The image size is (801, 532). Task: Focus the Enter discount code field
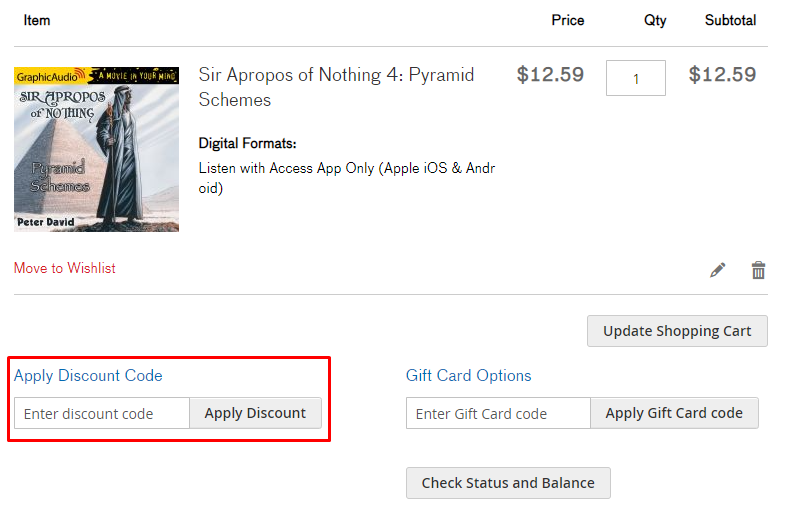point(102,413)
